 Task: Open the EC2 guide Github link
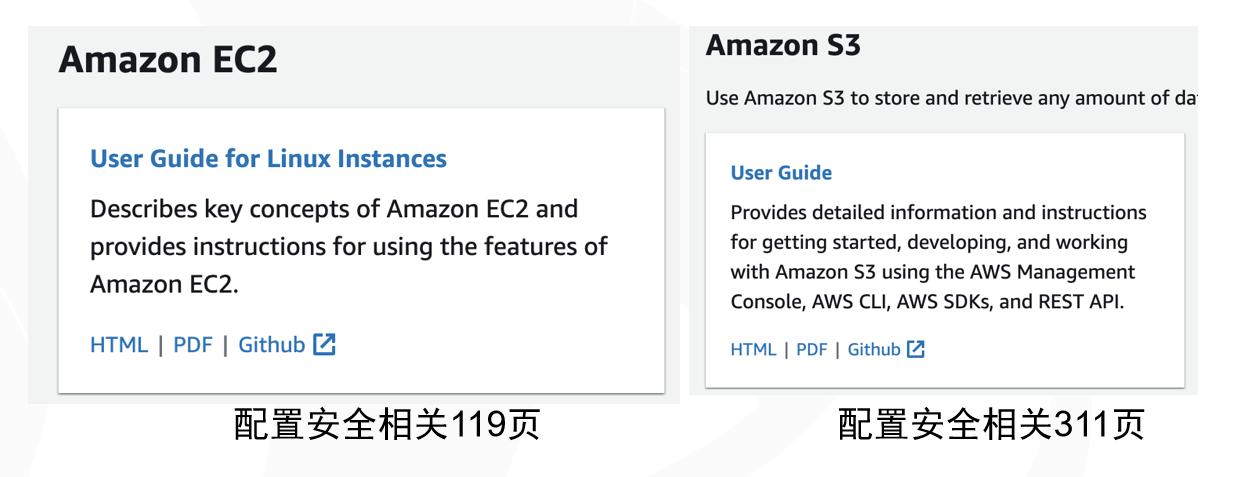point(271,345)
